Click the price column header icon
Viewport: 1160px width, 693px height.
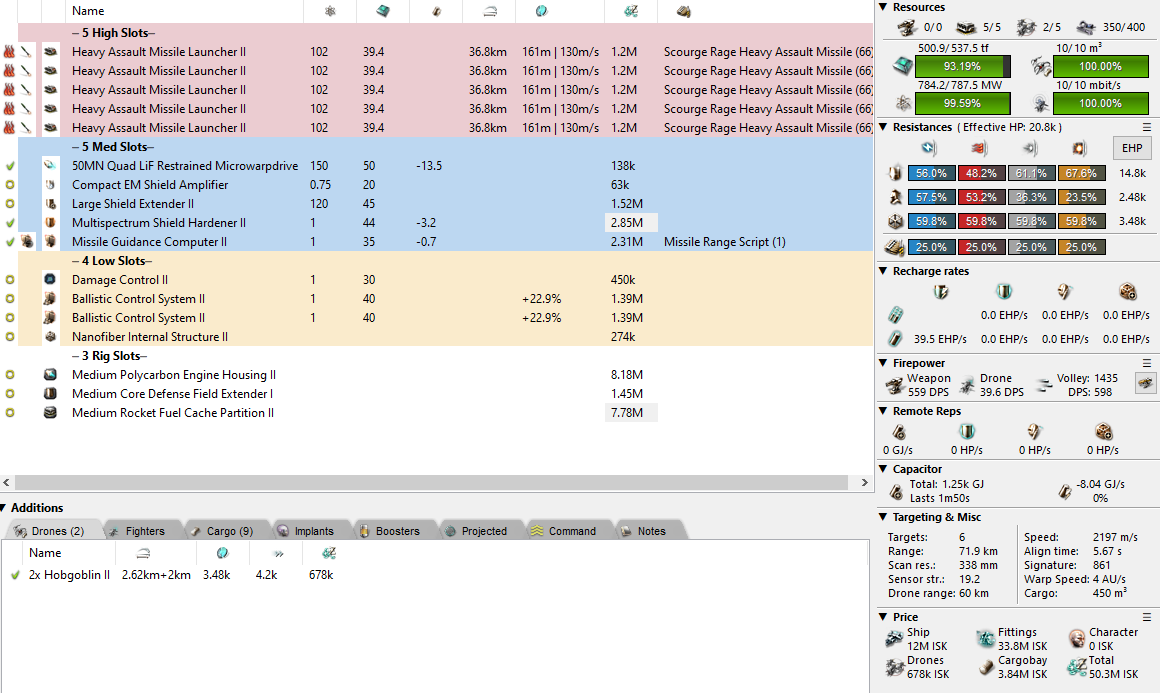point(630,11)
